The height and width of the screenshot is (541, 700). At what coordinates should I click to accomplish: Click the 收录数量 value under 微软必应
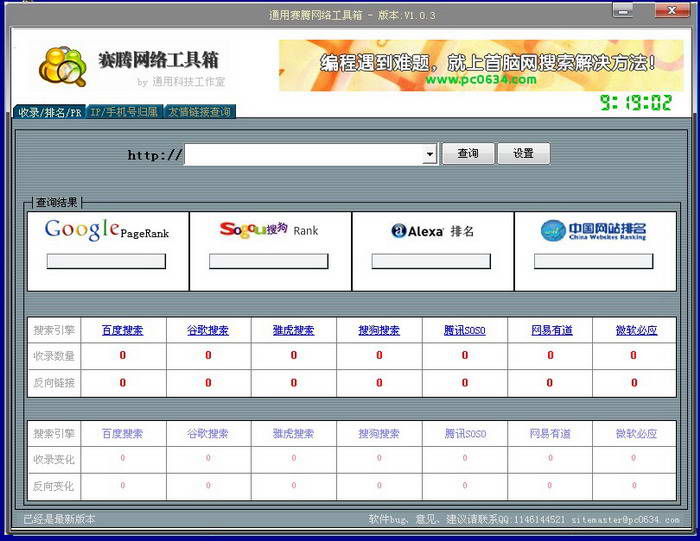coord(633,355)
